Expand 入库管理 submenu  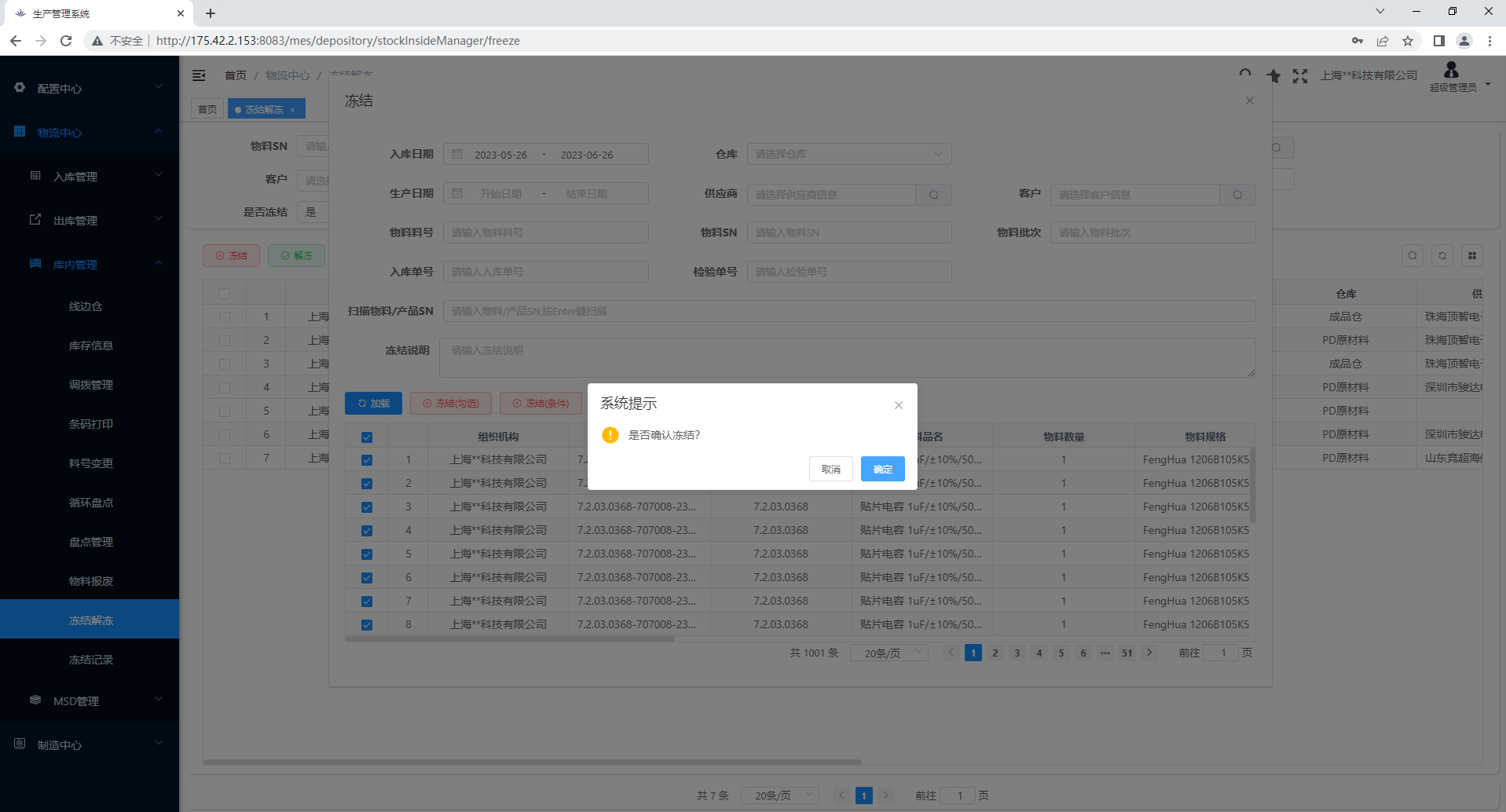tap(90, 176)
